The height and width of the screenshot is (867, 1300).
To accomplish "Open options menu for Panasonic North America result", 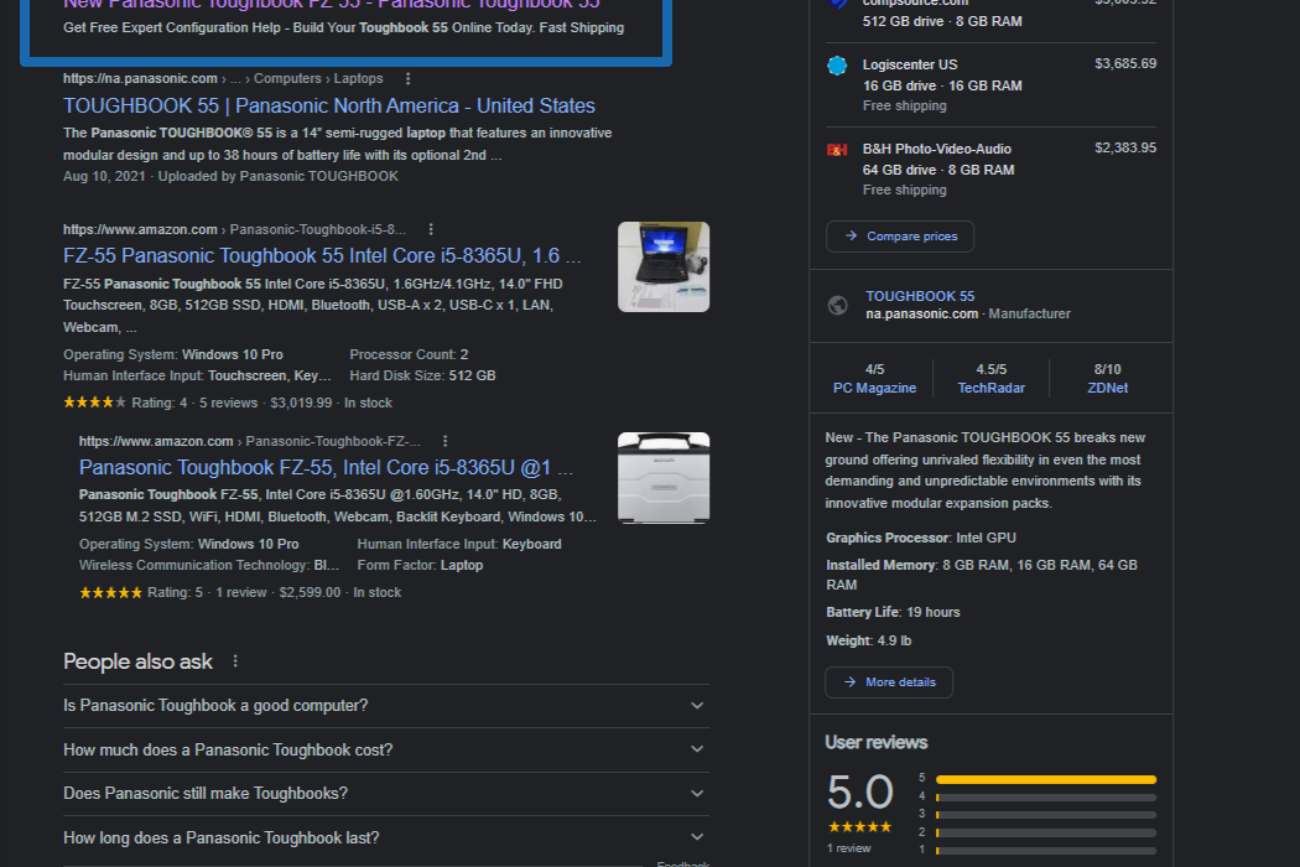I will pos(407,79).
